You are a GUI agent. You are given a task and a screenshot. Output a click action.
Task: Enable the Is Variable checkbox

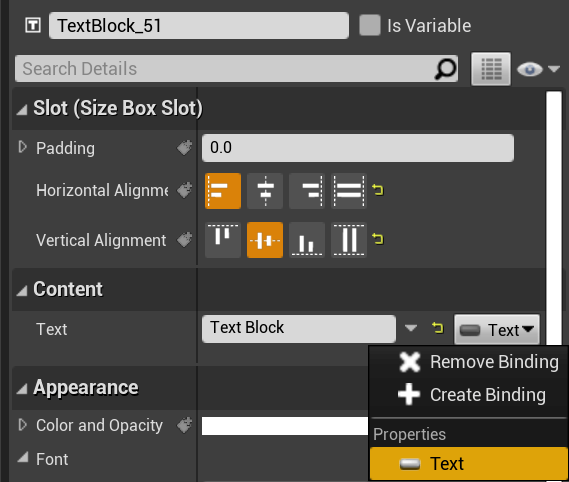click(370, 25)
